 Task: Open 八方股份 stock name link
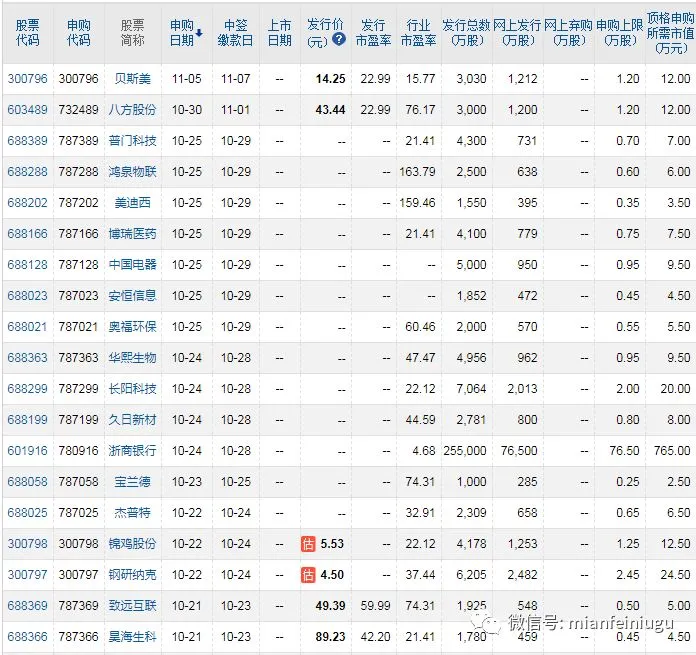(x=132, y=110)
